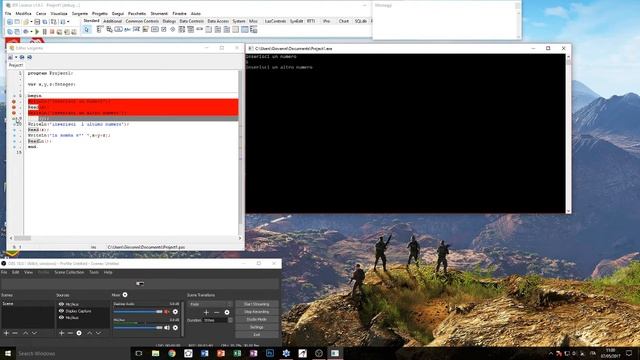
Task: Open the Scene Collection menu in OBS
Action: tap(69, 272)
